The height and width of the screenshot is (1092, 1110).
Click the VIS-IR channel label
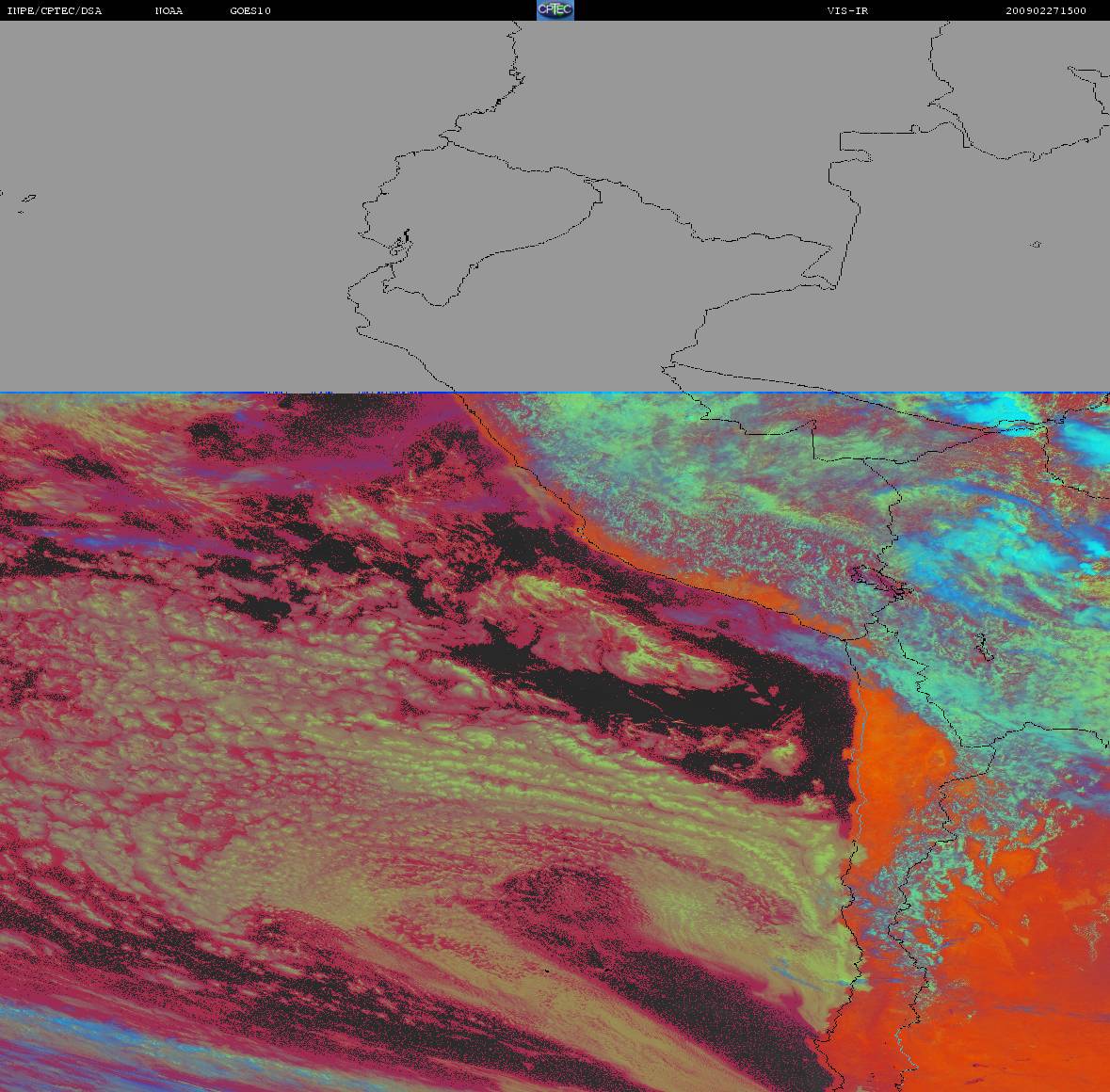click(847, 10)
